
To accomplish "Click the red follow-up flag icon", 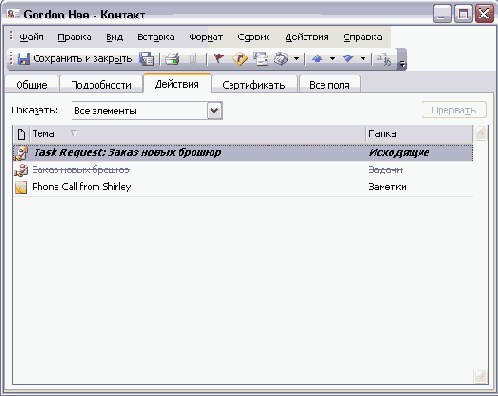I will pos(219,59).
